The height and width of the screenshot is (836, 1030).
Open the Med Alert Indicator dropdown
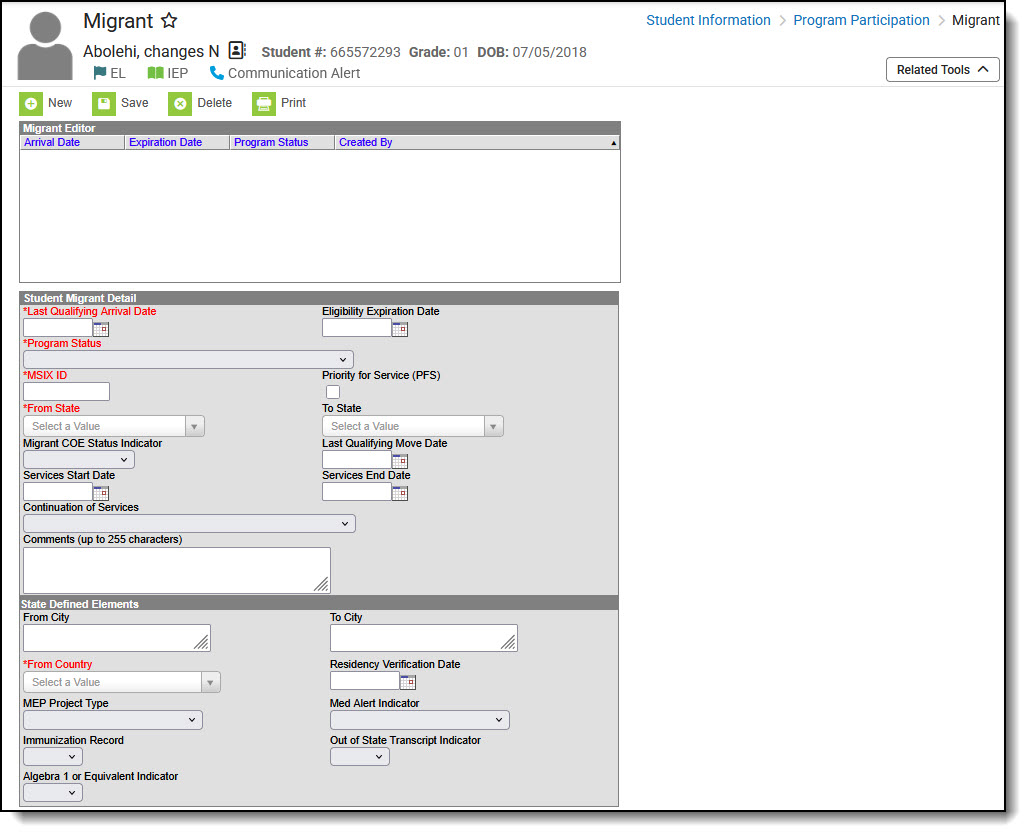point(420,720)
